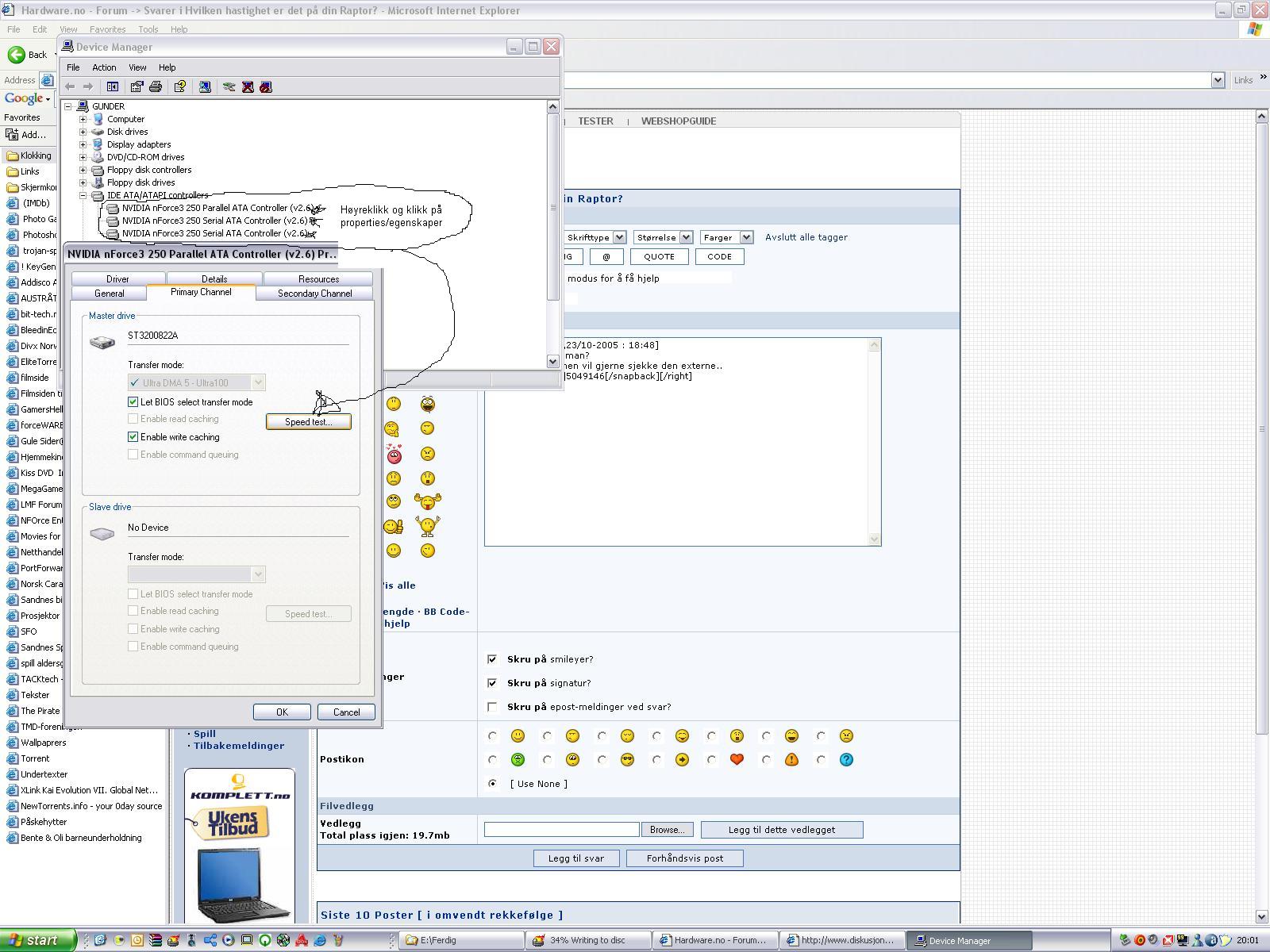
Task: Select radio button beside the question mark icon
Action: point(821,760)
